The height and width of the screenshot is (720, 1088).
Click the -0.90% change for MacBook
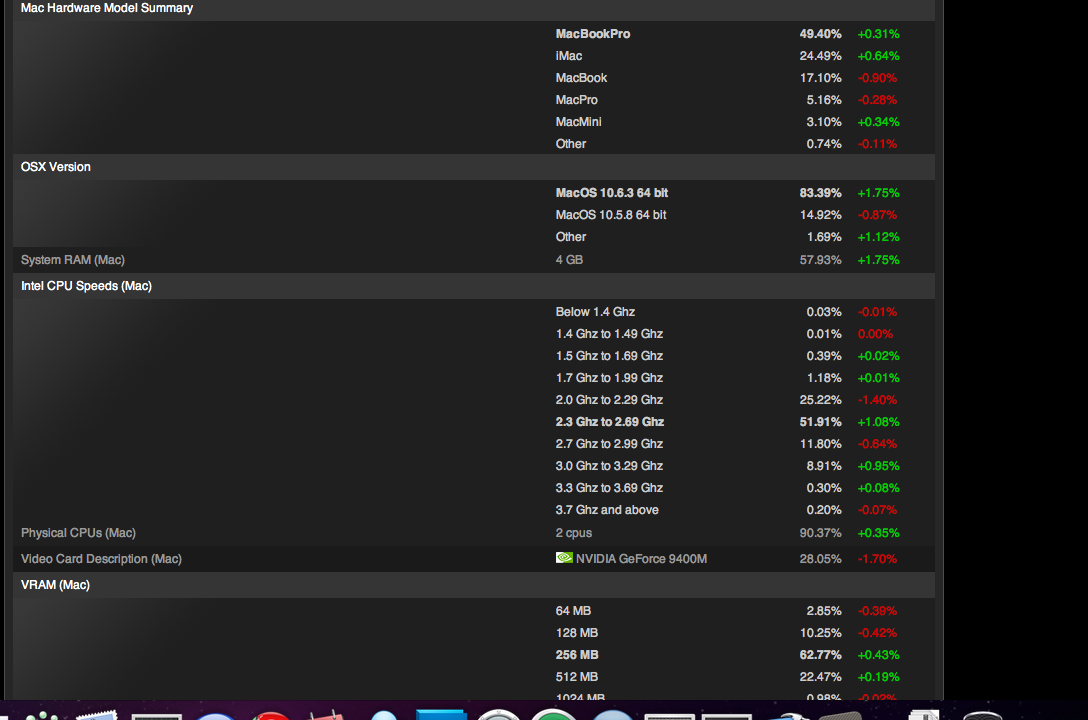pos(878,78)
